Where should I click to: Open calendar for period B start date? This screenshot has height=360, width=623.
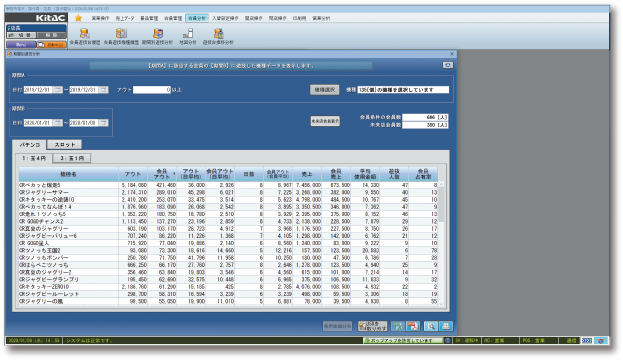tap(58, 123)
